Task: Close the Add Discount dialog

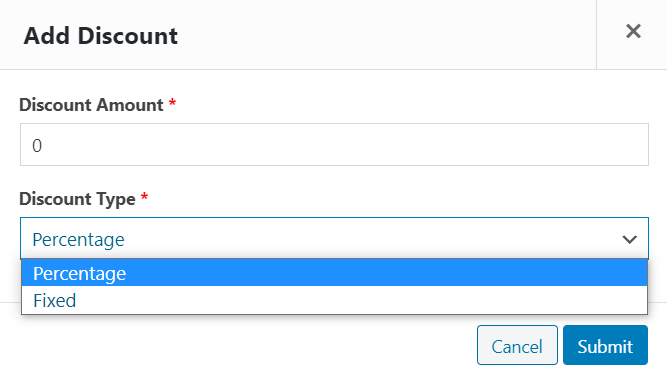Action: 633,31
